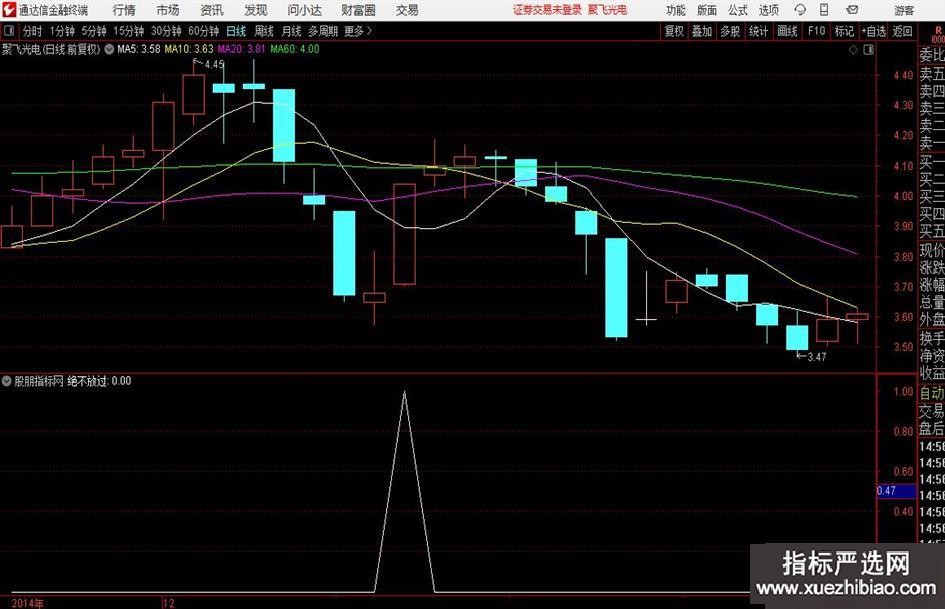Click the MA20: 3.81 indicator label
This screenshot has height=609, width=945.
click(x=241, y=49)
